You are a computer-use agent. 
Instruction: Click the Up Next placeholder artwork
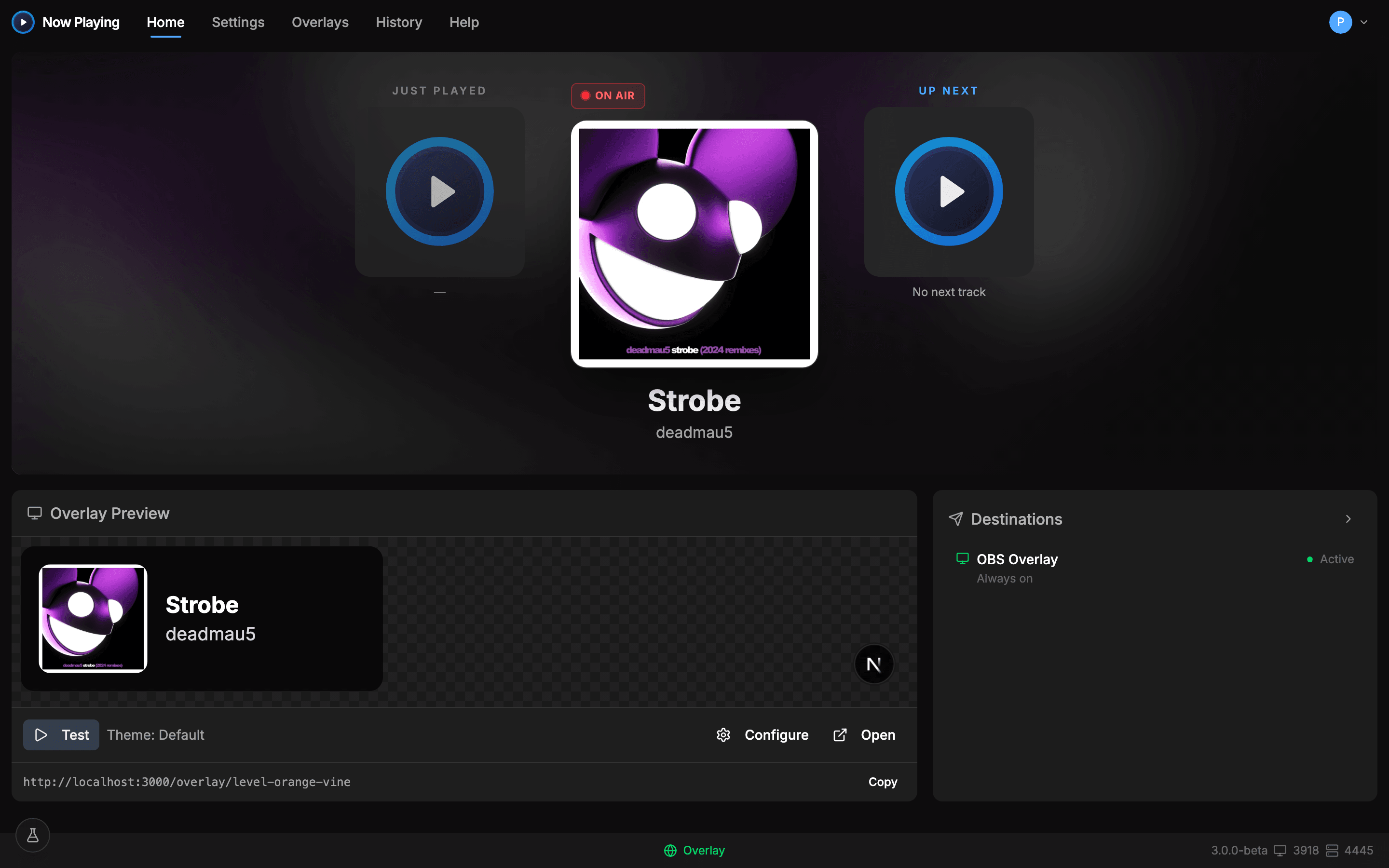pyautogui.click(x=949, y=192)
